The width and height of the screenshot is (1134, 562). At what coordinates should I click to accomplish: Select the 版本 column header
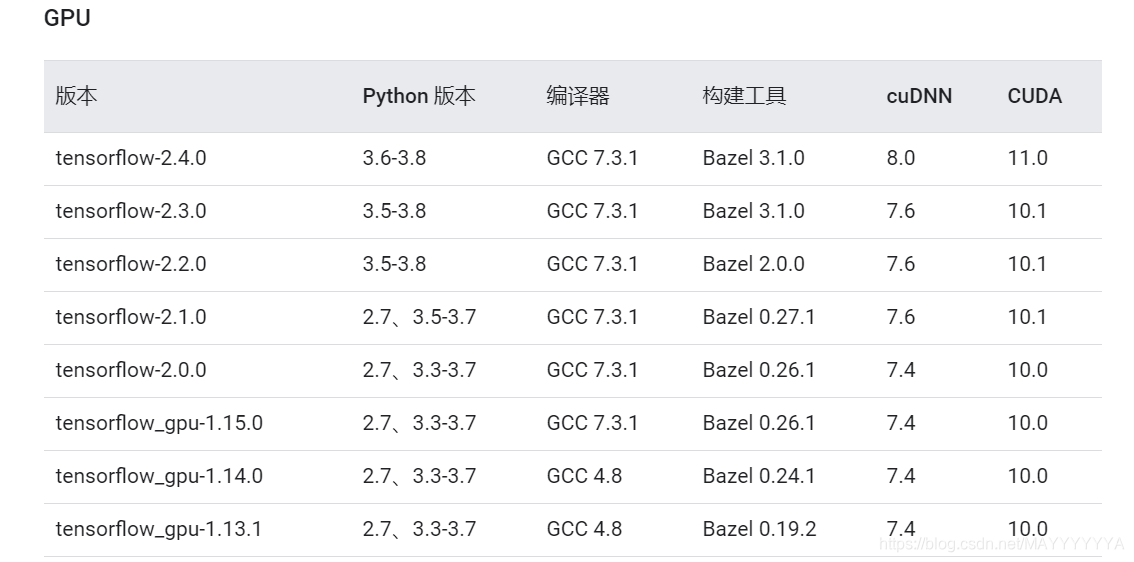(76, 96)
